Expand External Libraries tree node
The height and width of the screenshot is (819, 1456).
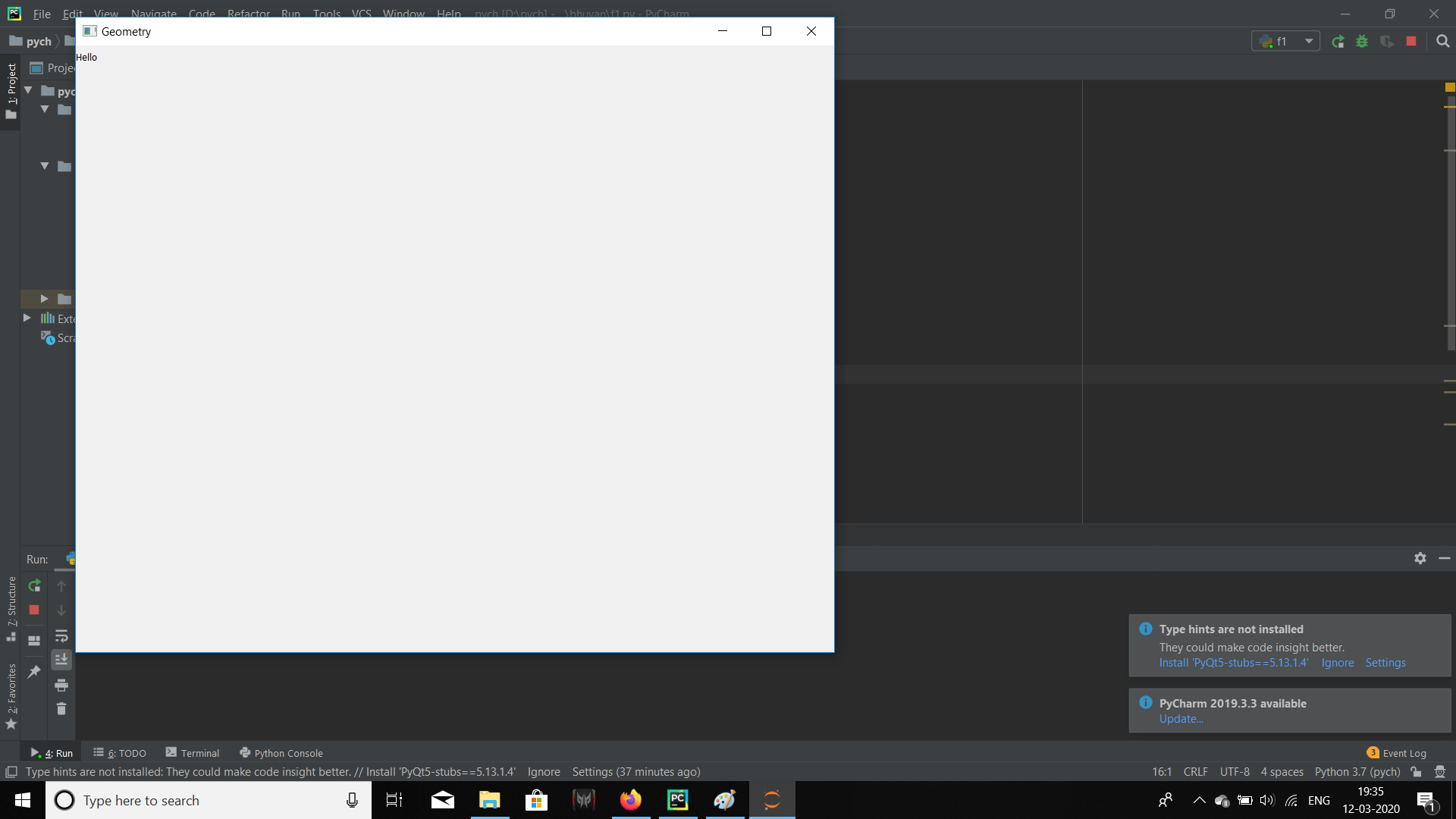click(27, 318)
